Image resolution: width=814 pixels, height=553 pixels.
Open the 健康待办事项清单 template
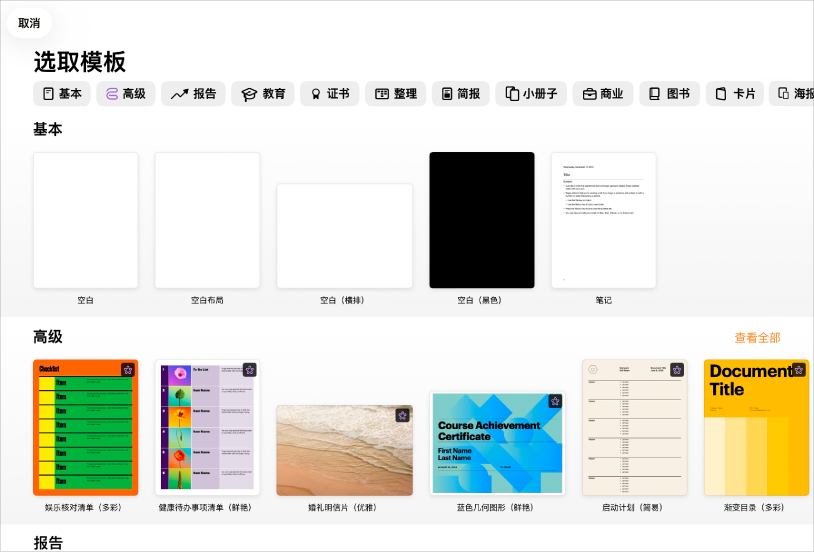coord(207,427)
